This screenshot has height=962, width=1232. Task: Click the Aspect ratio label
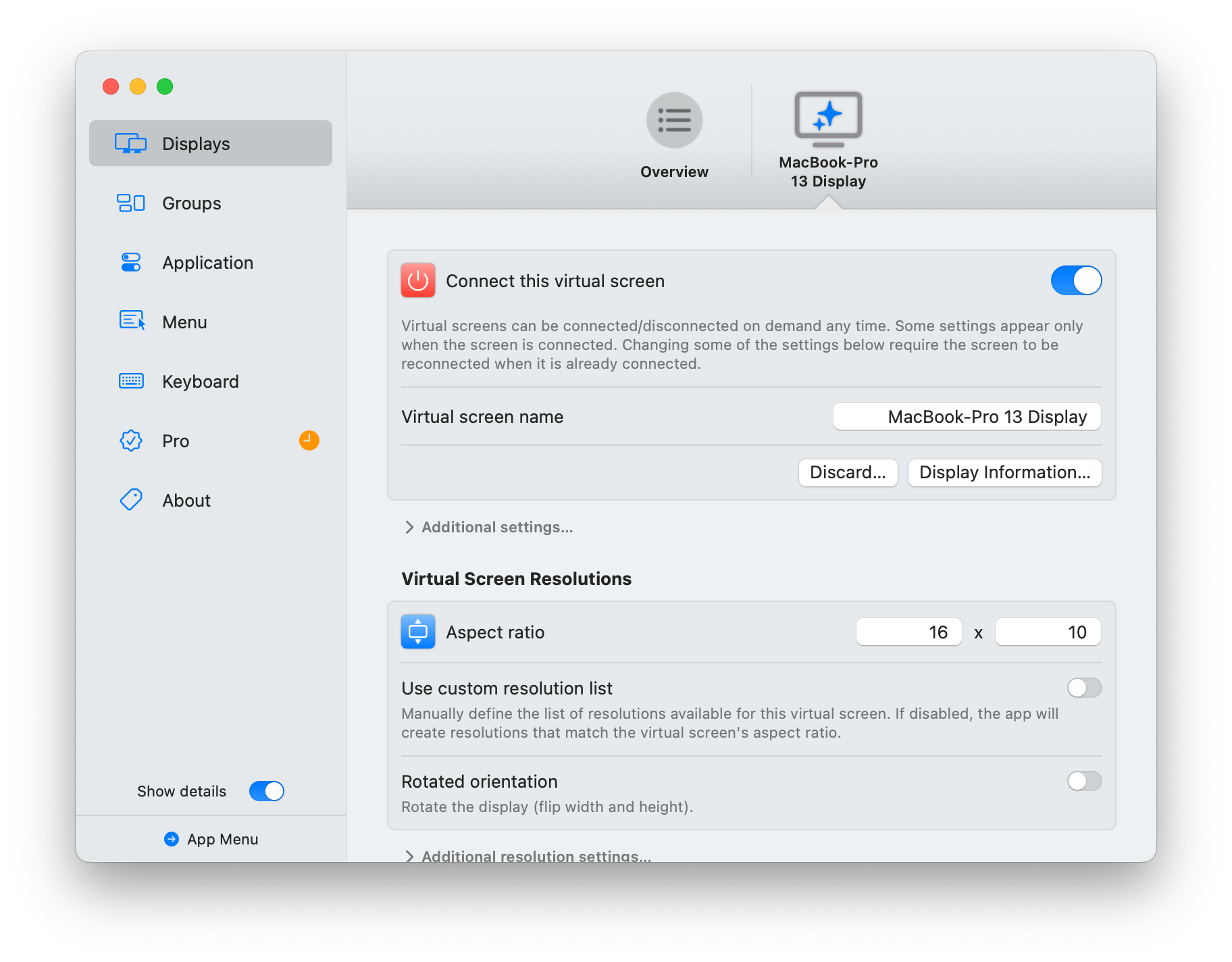click(x=495, y=632)
